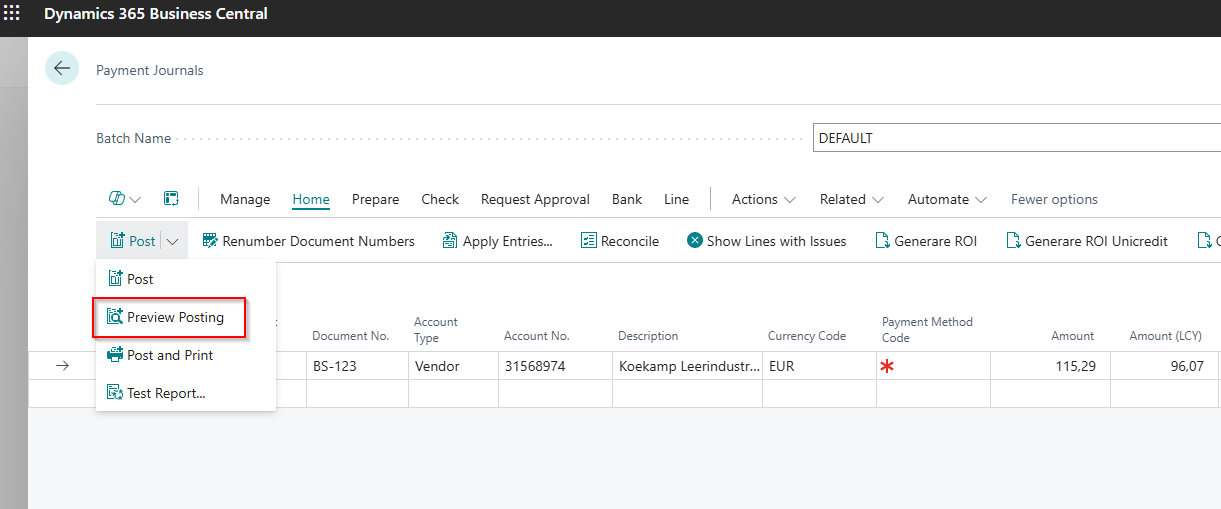This screenshot has height=509, width=1221.
Task: Click the Amount column header
Action: coord(1072,336)
